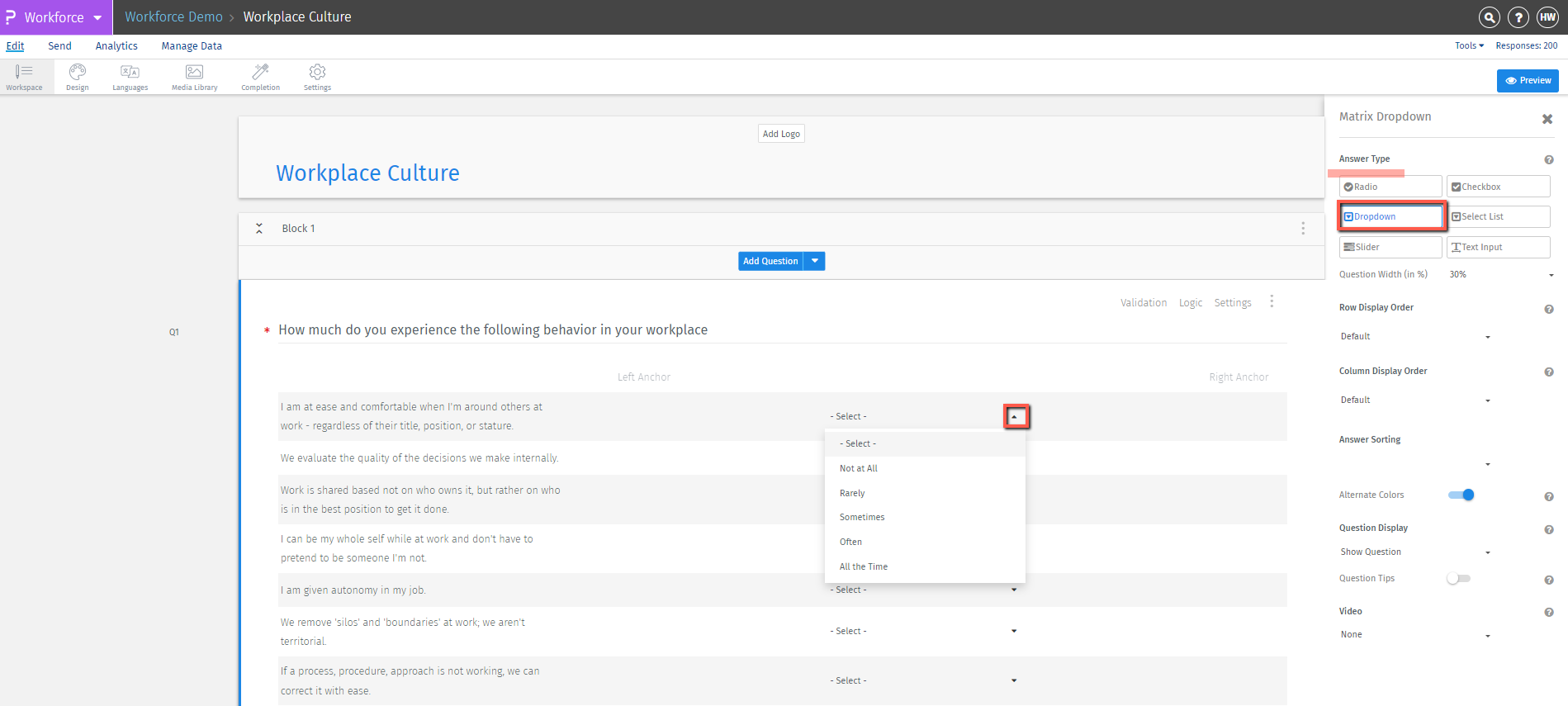Viewport: 1568px width, 706px height.
Task: Open the Manage Data tab
Action: click(192, 46)
